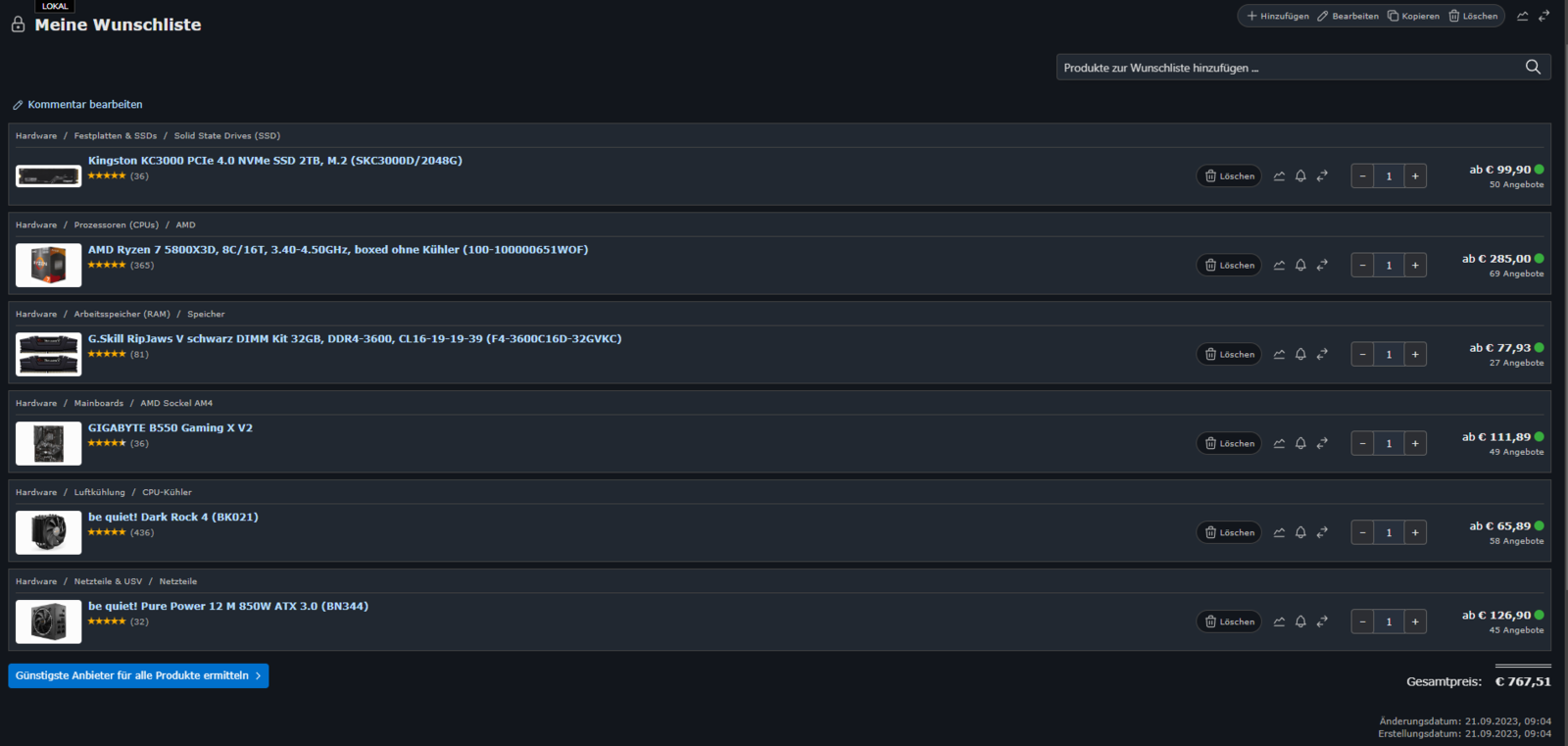The width and height of the screenshot is (1568, 746).
Task: Click Dark Rock 4 cooler thumbnail
Action: coord(49,533)
